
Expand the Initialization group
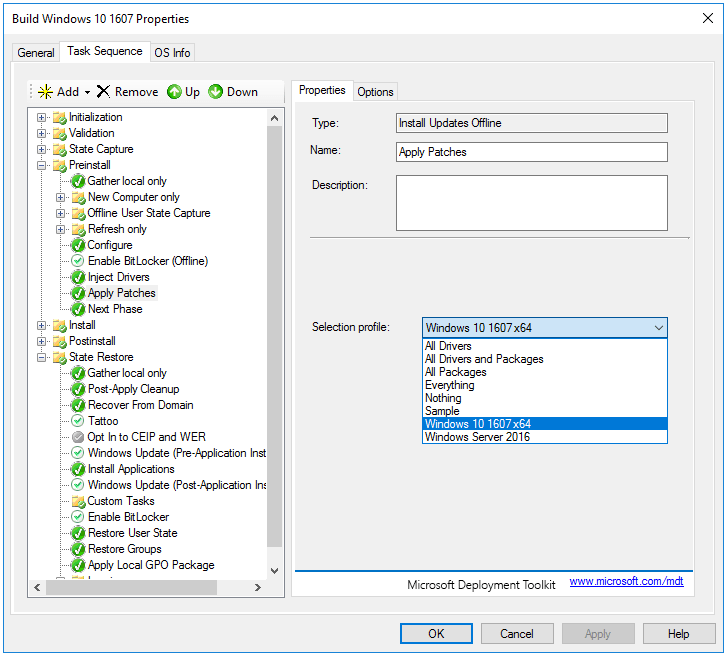[42, 118]
